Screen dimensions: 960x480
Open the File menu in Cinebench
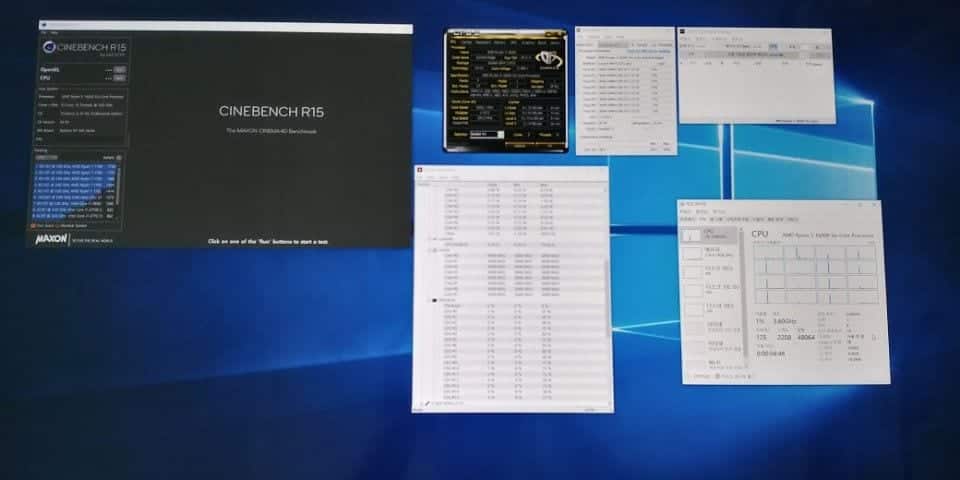click(43, 32)
